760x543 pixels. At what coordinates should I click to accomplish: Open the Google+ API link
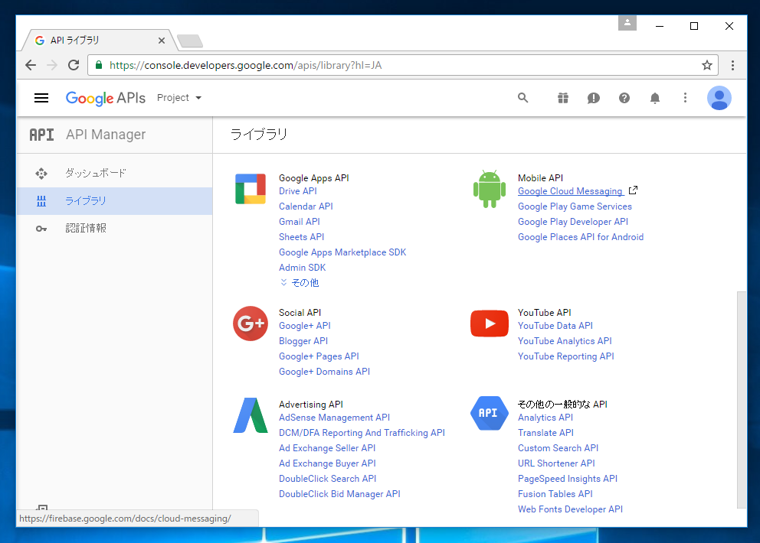pyautogui.click(x=304, y=326)
